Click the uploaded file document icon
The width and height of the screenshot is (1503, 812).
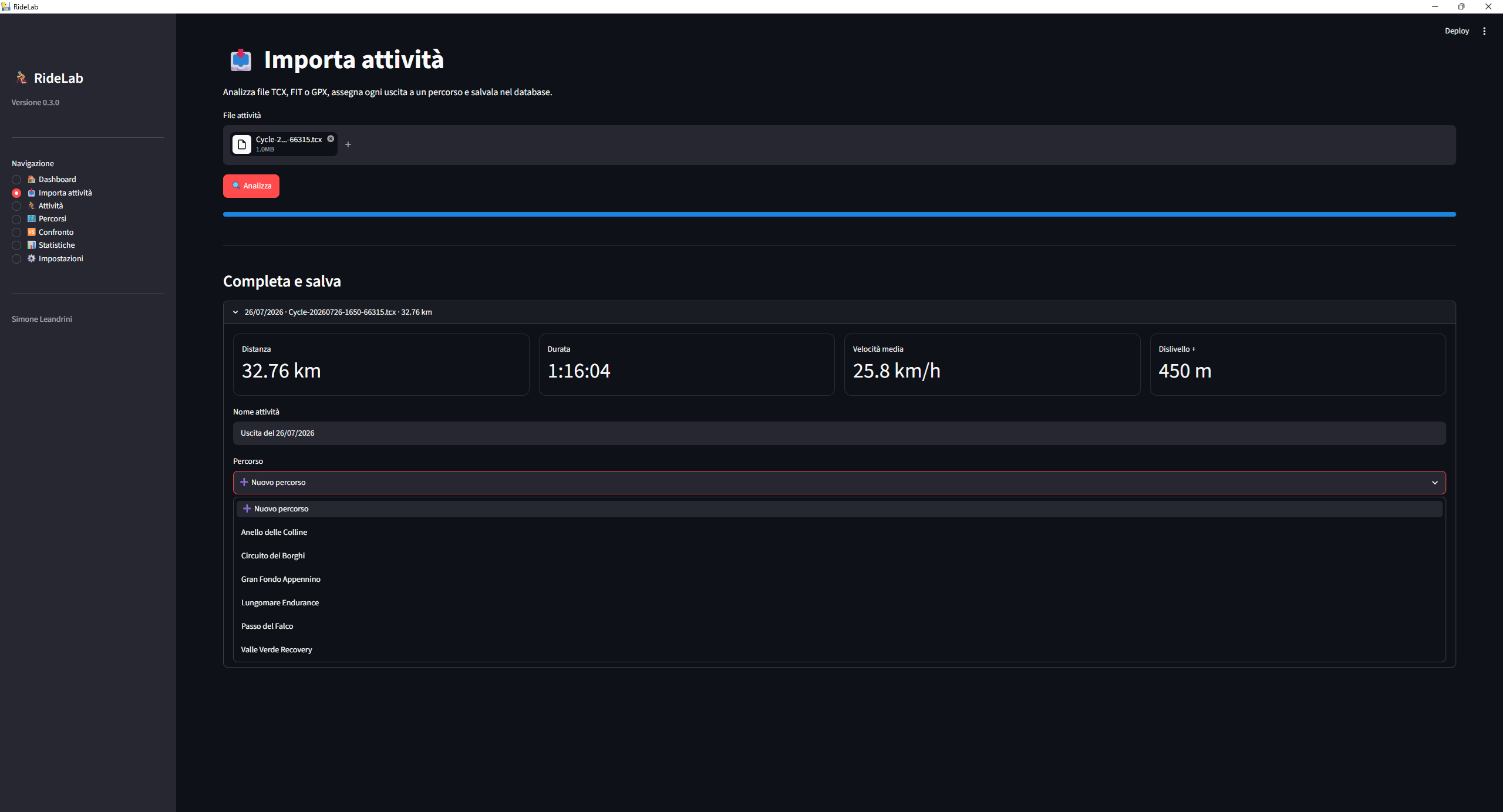coord(242,144)
